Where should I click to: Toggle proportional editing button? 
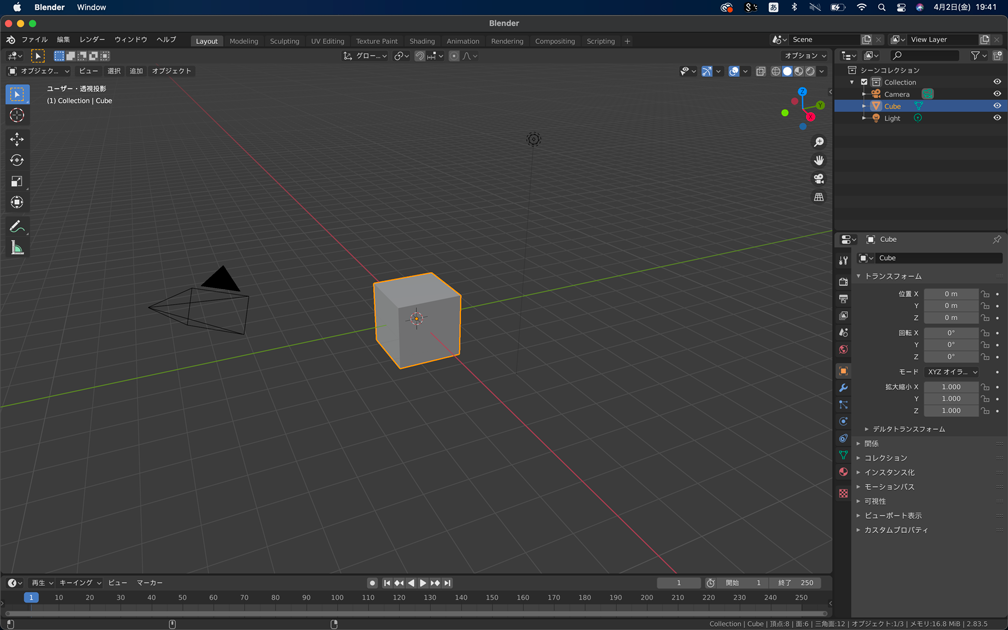pos(454,56)
